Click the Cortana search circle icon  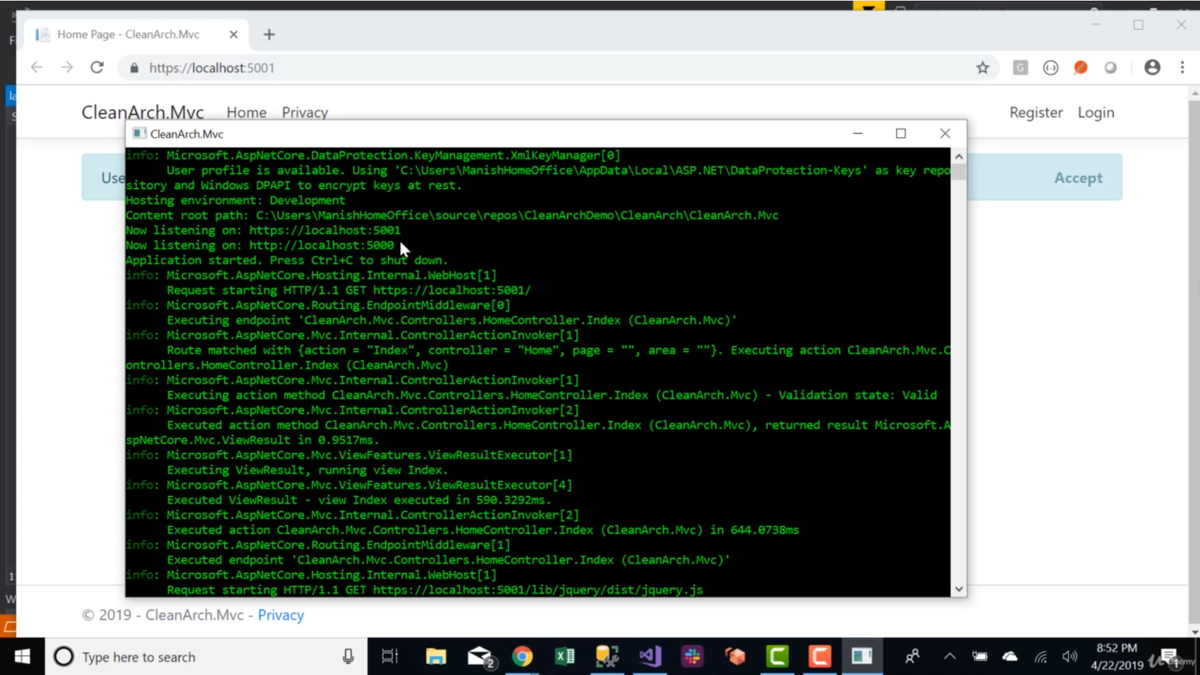(x=64, y=657)
